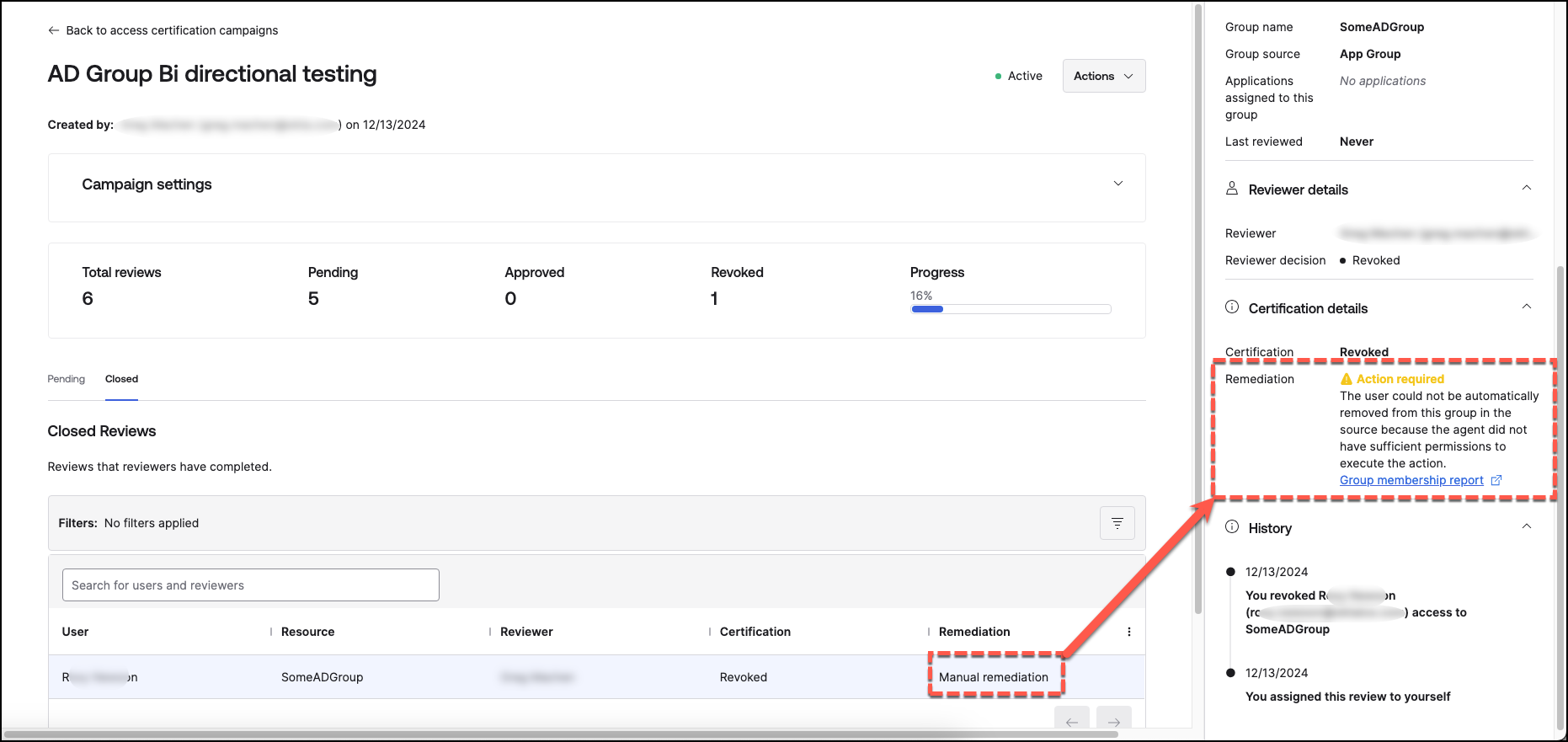Open the Group membership report link
The height and width of the screenshot is (742, 1568).
pos(1411,480)
